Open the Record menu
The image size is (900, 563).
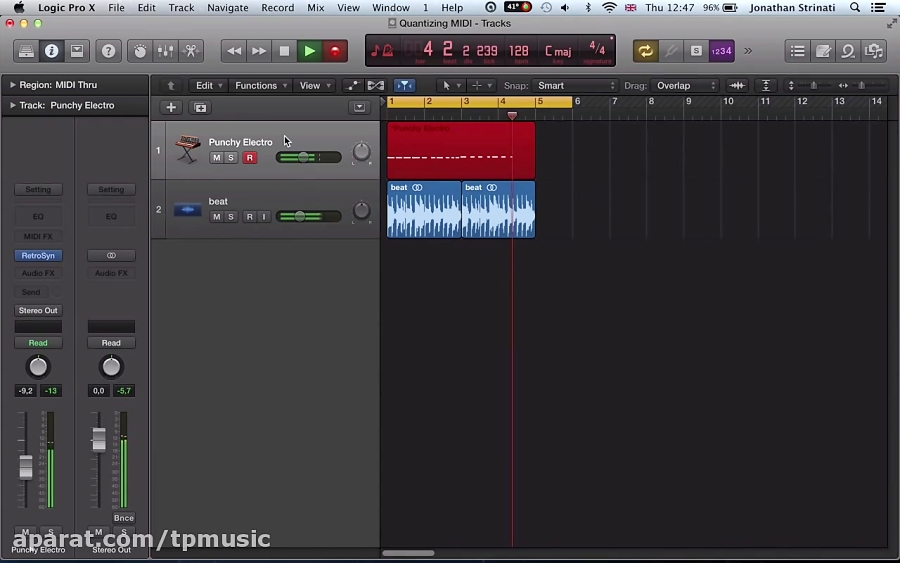coord(277,7)
